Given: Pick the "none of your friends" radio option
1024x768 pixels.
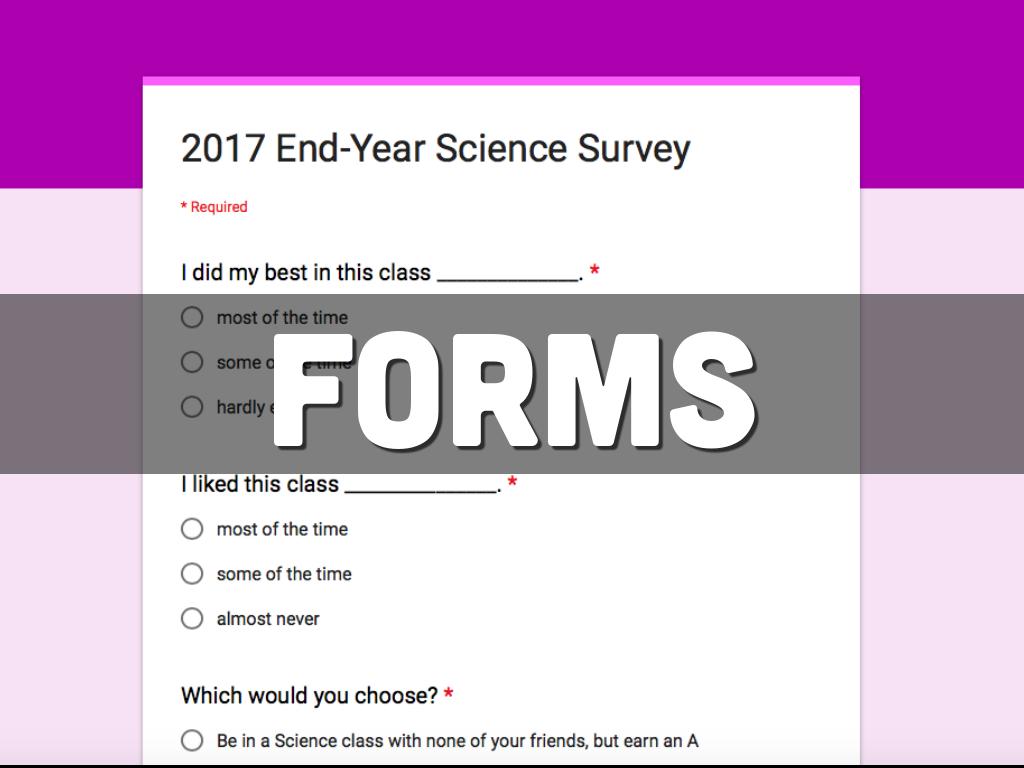Looking at the screenshot, I should [x=192, y=741].
